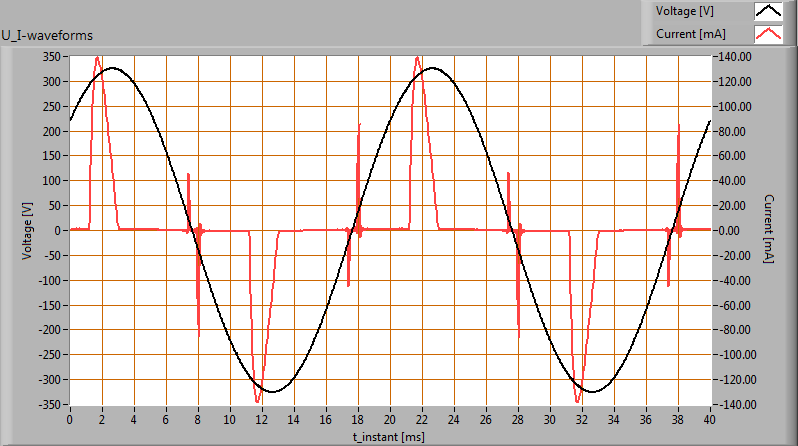Image resolution: width=798 pixels, height=446 pixels.
Task: Click the 40 end value on time axis
Action: tap(710, 420)
